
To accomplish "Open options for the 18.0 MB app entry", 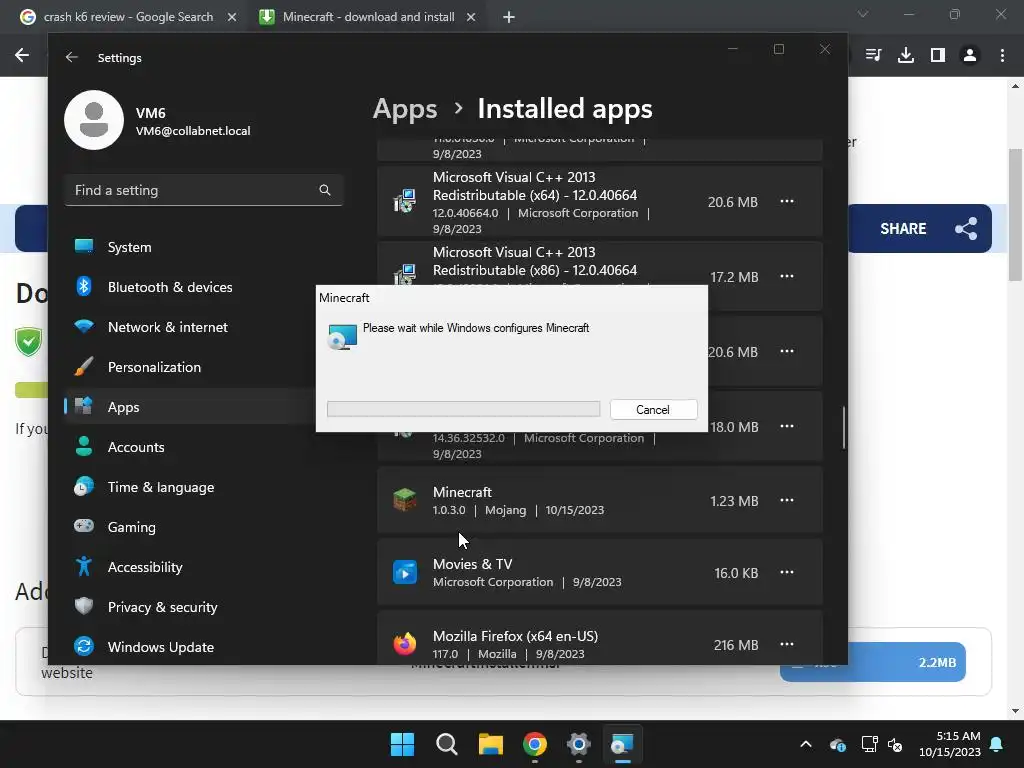I will pos(787,426).
